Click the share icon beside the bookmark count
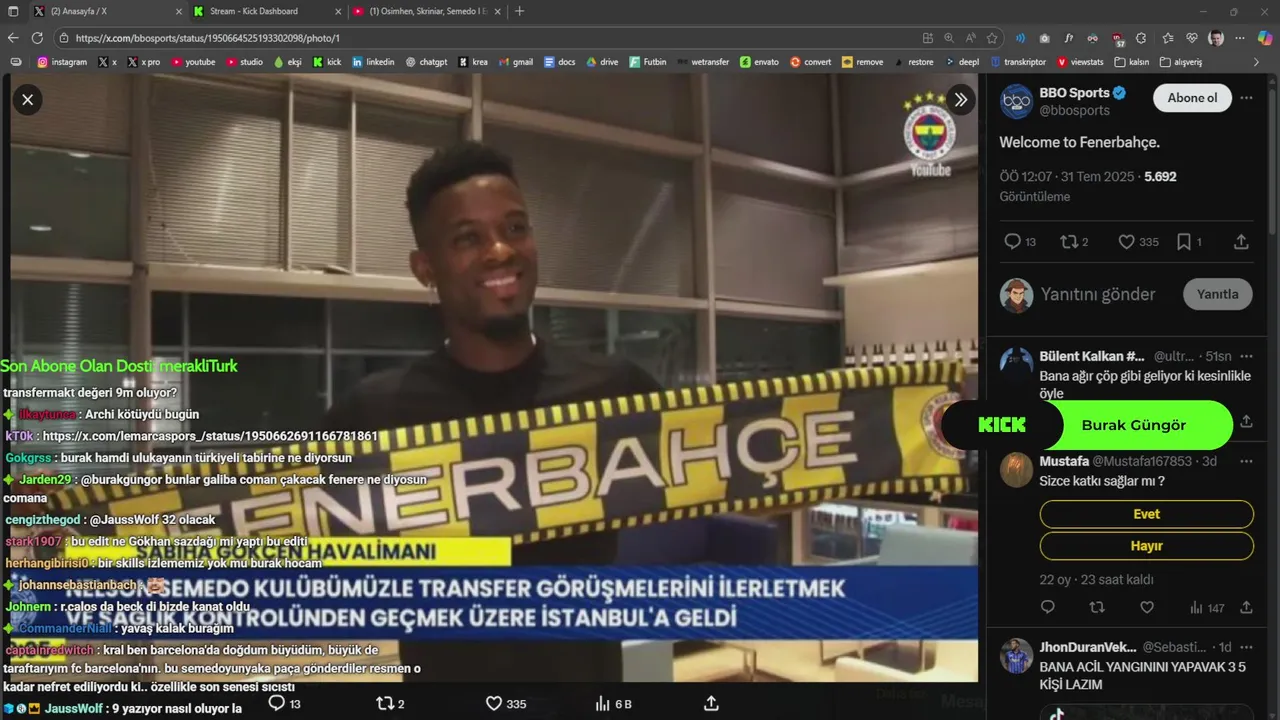This screenshot has height=720, width=1280. click(x=1241, y=242)
